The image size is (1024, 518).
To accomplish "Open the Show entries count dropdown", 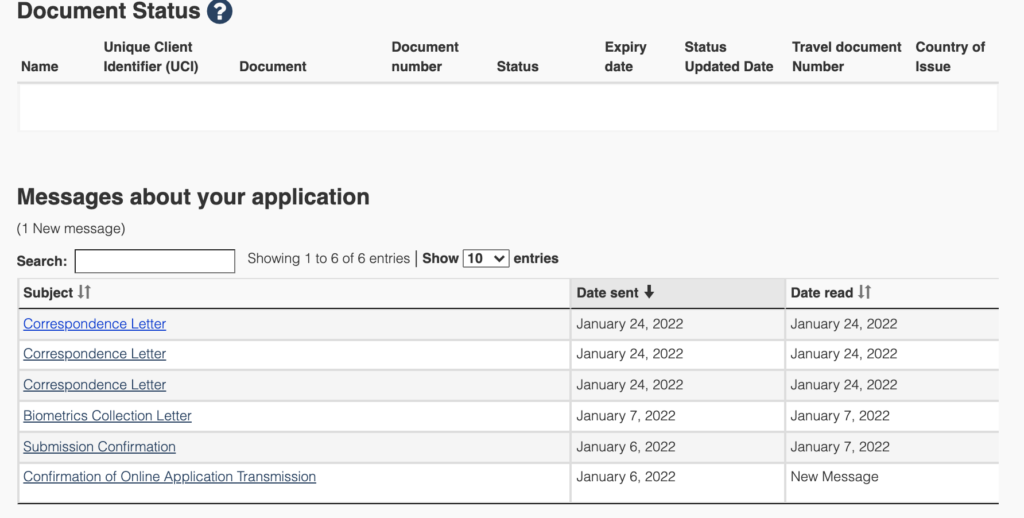I will [x=486, y=259].
